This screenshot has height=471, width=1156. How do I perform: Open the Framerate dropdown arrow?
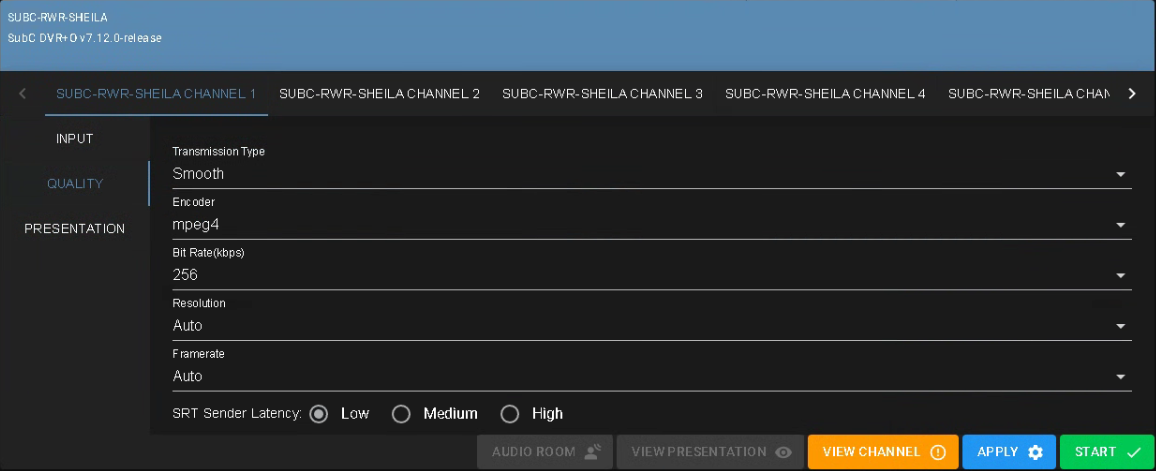1120,377
